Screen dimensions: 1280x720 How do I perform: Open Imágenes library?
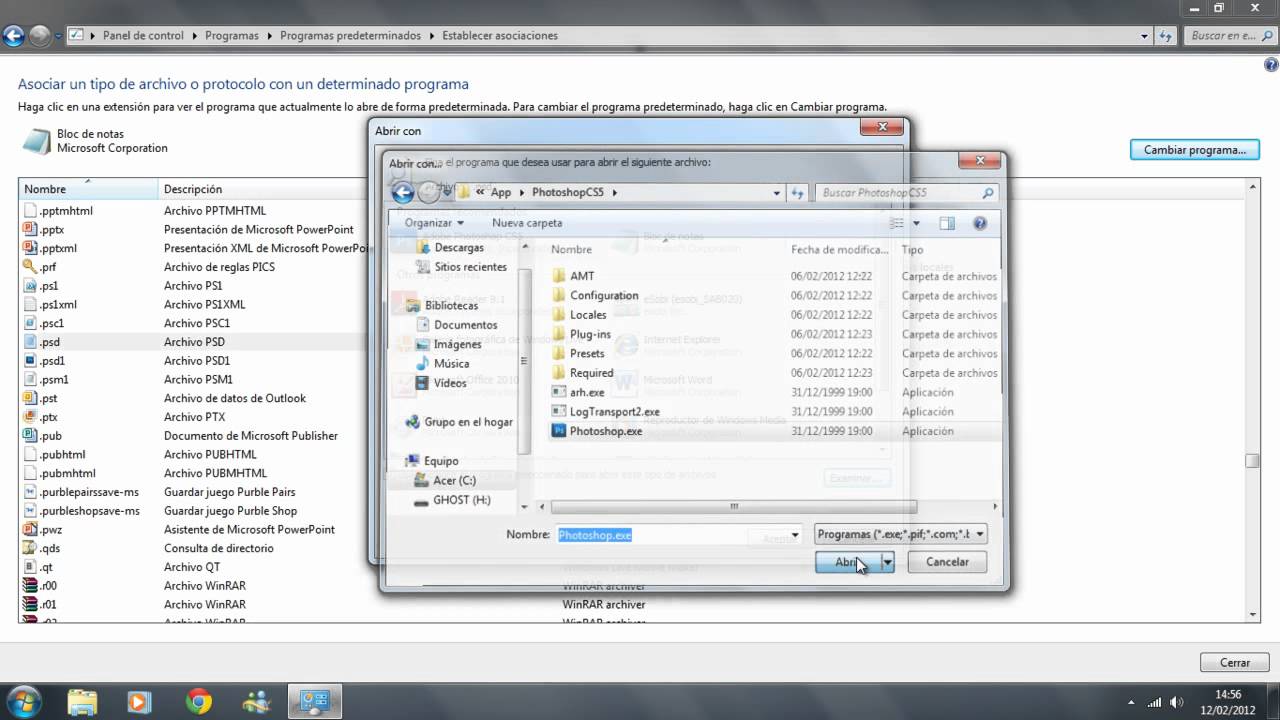pos(457,344)
